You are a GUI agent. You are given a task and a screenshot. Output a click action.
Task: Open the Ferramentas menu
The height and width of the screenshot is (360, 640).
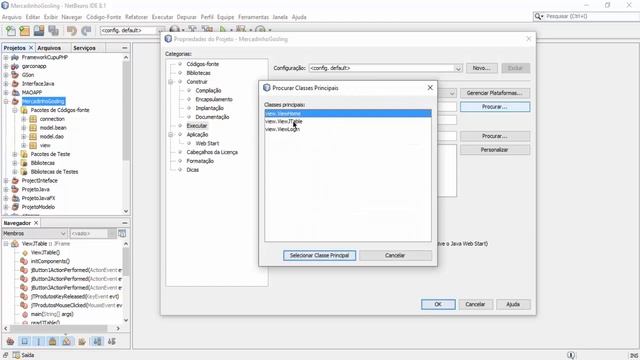tap(253, 17)
